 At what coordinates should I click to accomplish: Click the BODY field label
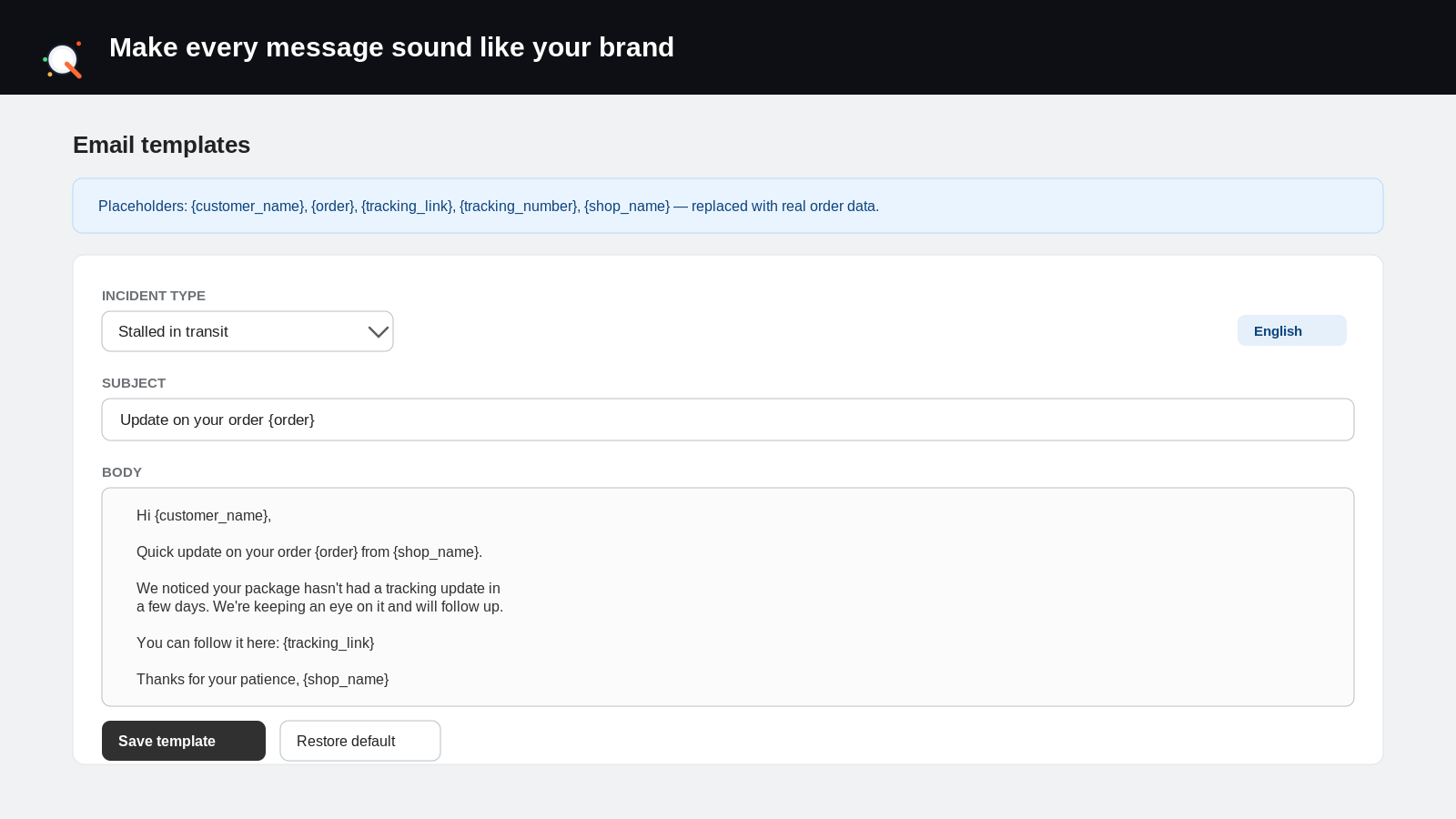[x=122, y=472]
